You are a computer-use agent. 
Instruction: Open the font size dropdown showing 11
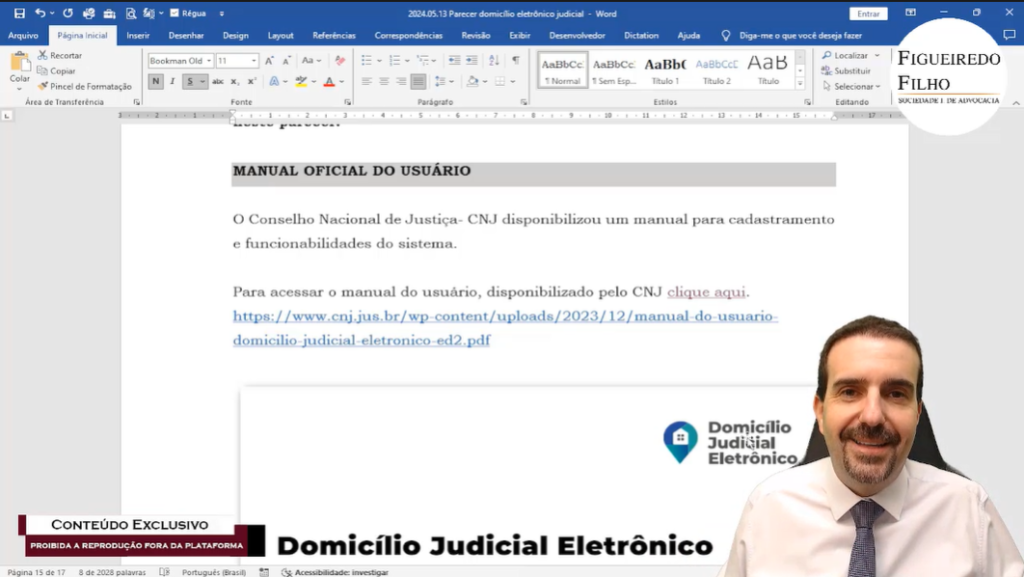pos(253,61)
